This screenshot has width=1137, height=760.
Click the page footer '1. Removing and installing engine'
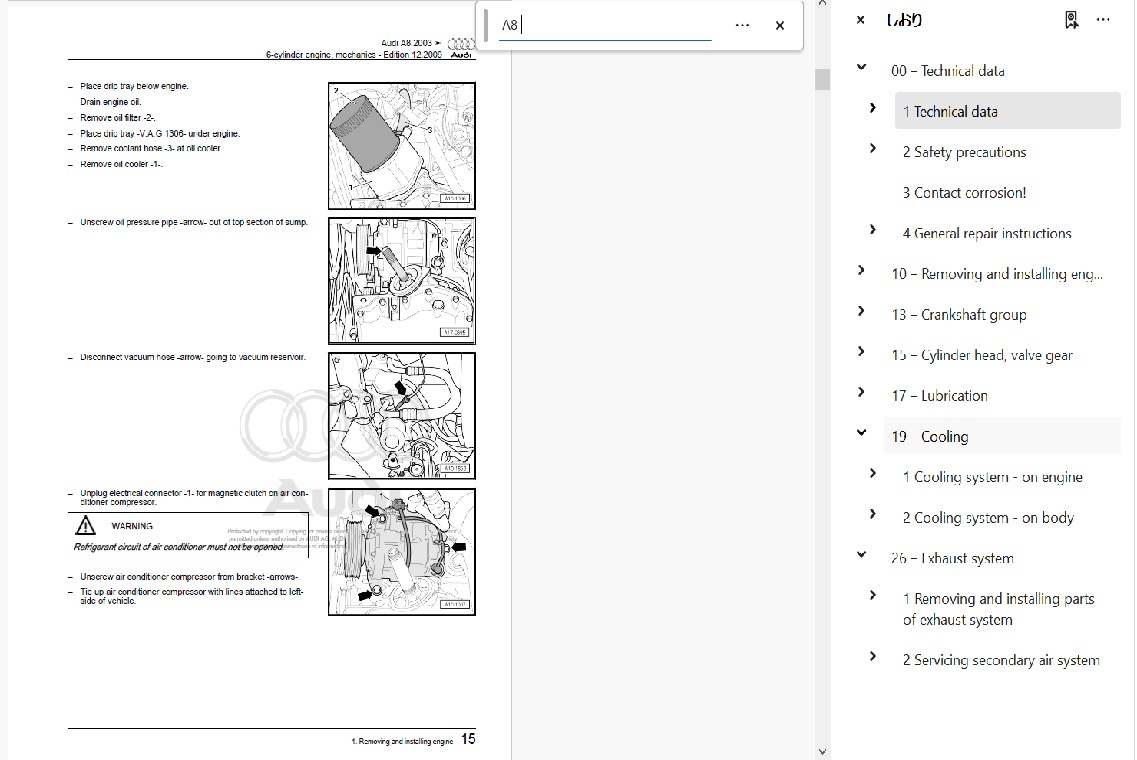[x=402, y=741]
